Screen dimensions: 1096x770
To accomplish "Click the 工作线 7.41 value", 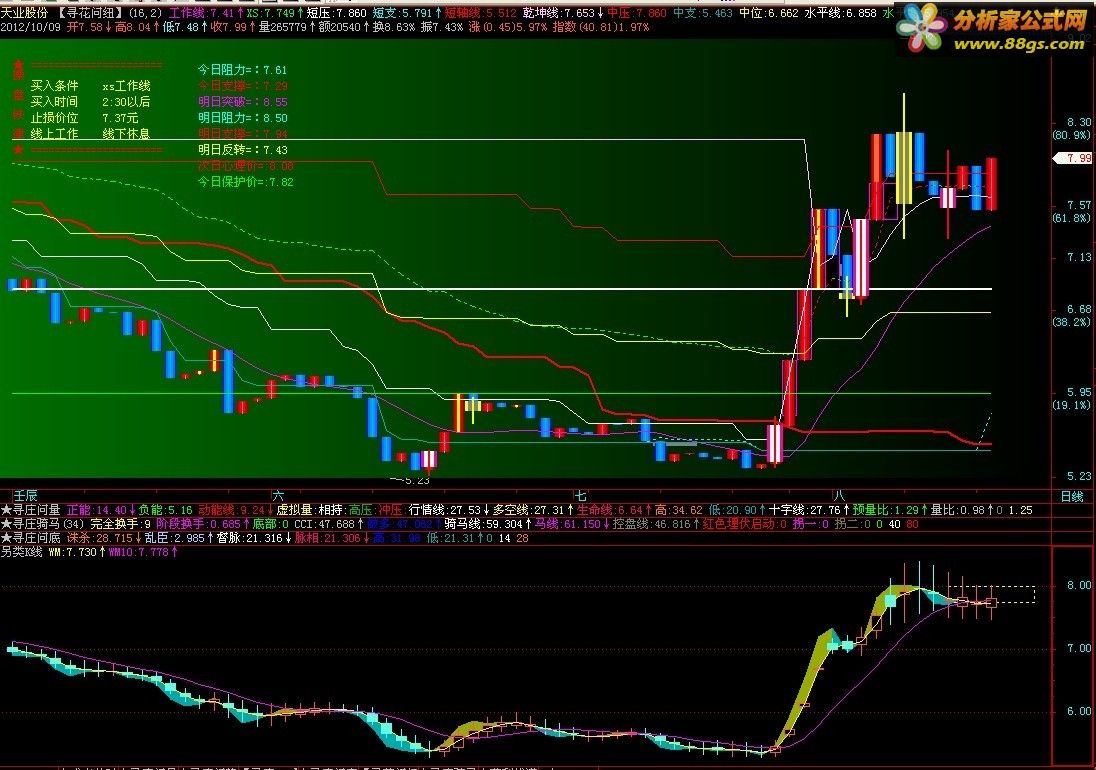I will click(206, 13).
